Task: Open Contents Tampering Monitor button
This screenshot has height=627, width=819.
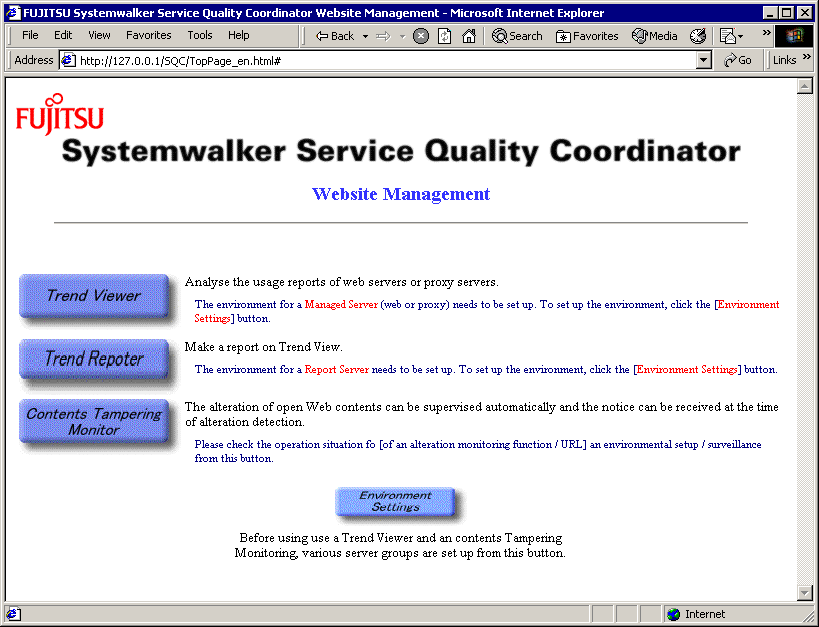Action: pyautogui.click(x=94, y=421)
